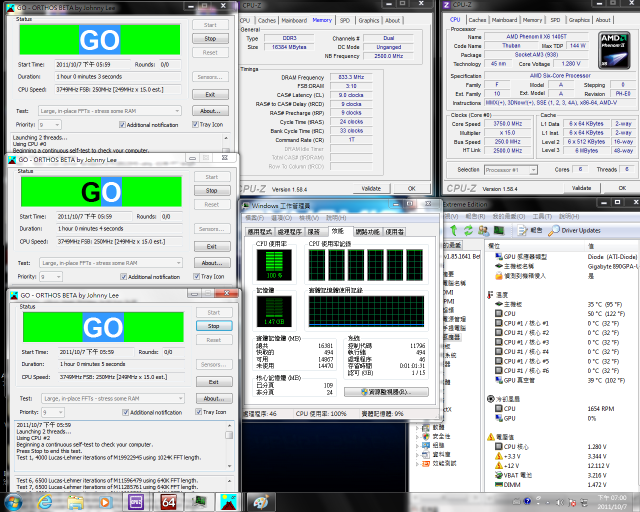Click the DRAM Frequency 833.3 MHz value
The image size is (640, 512).
[x=351, y=77]
